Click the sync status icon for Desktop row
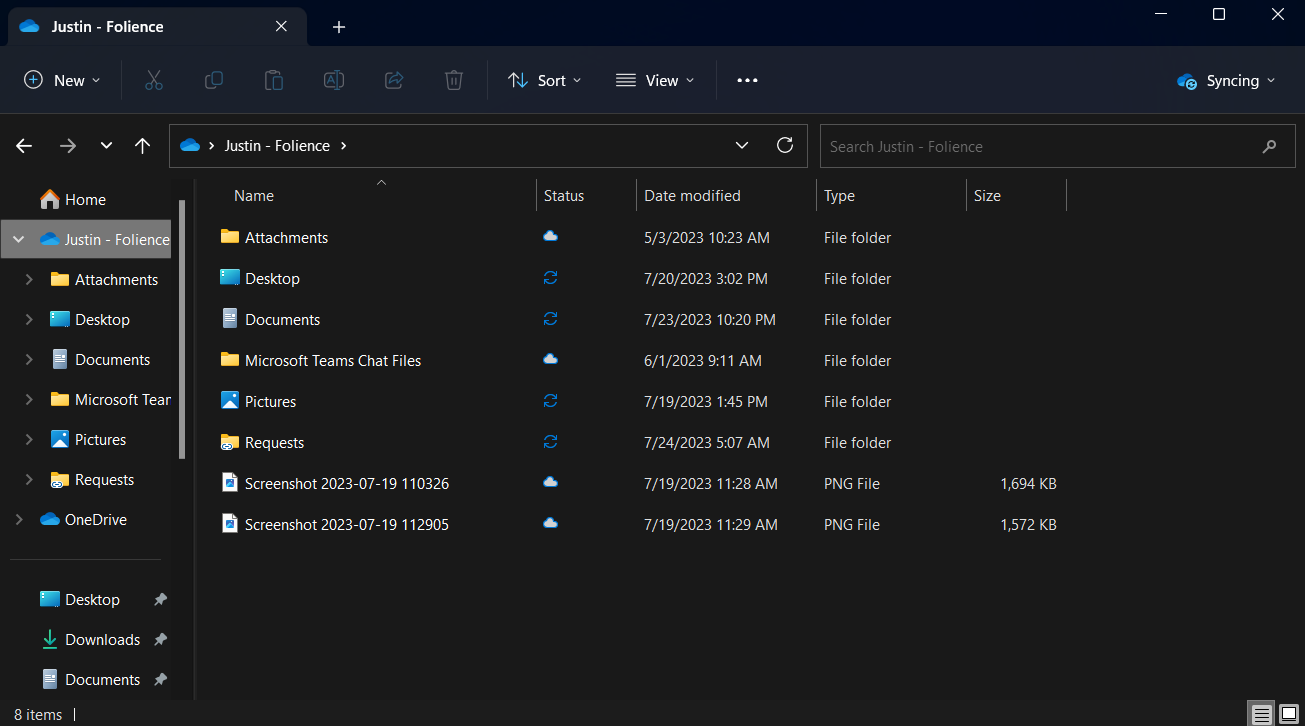The width and height of the screenshot is (1305, 726). point(550,278)
